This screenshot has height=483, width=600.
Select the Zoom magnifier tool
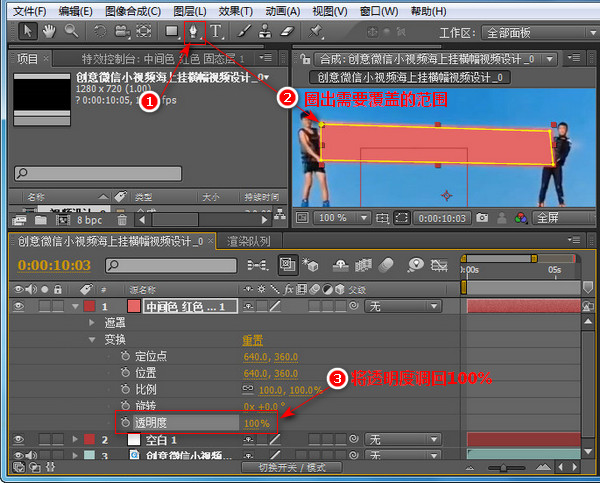(x=71, y=31)
